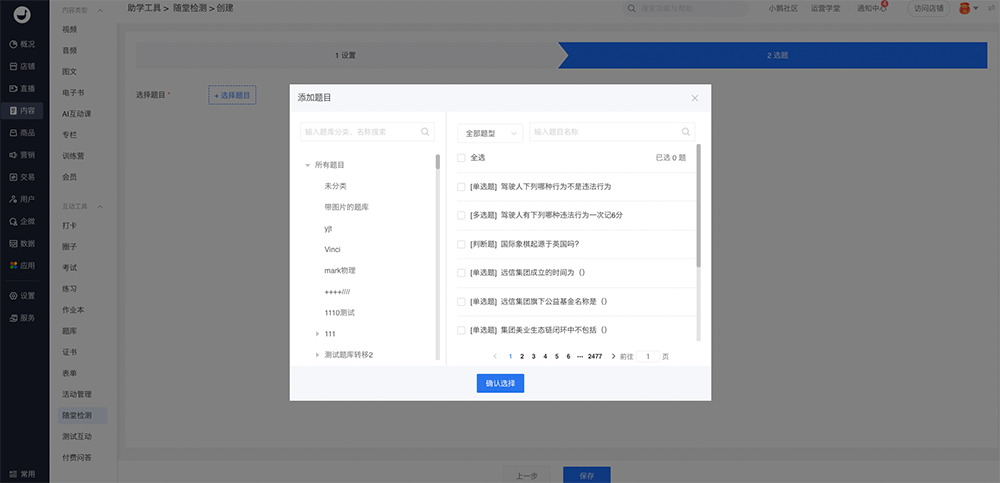Open the 店铺 shop sidebar icon
The width and height of the screenshot is (1000, 483).
[13, 67]
